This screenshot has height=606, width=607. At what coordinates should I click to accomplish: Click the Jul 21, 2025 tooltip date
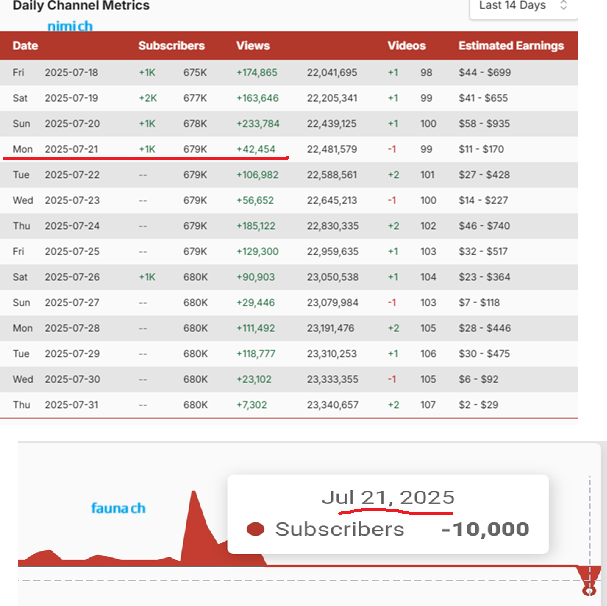[x=388, y=498]
